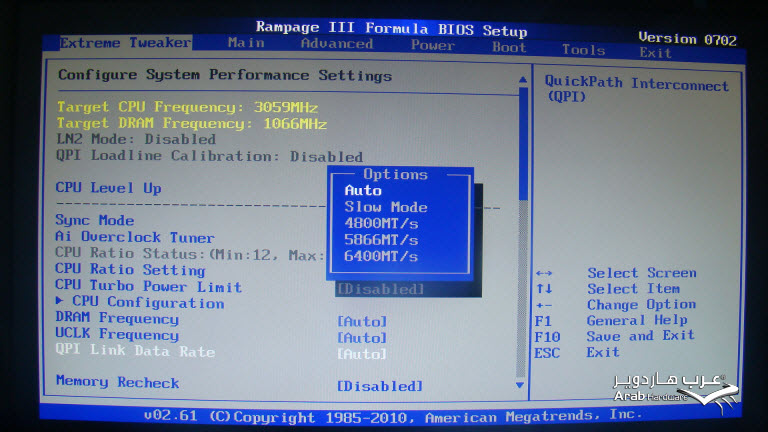Select the UCLK Frequency setting
768x432 pixels.
(x=117, y=335)
